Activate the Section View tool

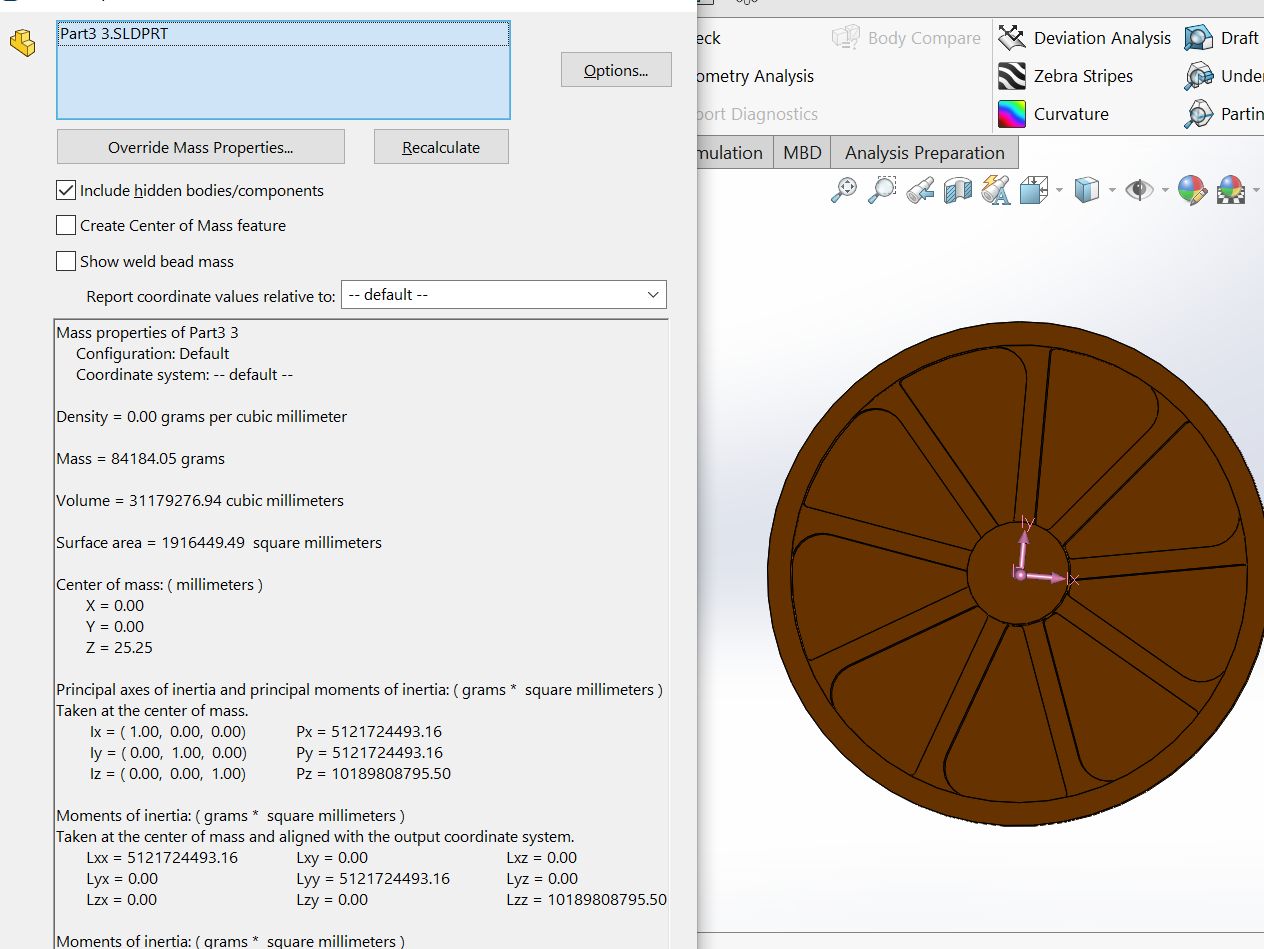(958, 189)
